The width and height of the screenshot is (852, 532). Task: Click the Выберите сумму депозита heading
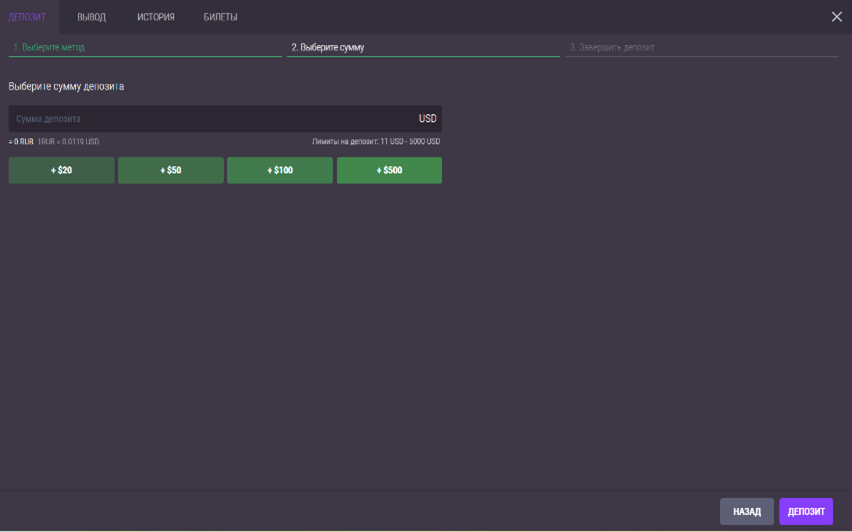pos(66,87)
